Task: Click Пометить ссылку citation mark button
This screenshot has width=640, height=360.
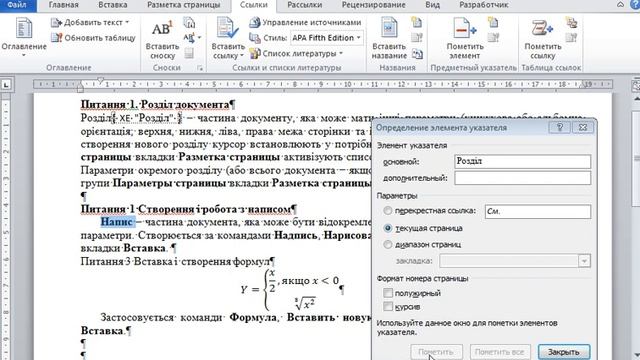Action: click(x=542, y=39)
